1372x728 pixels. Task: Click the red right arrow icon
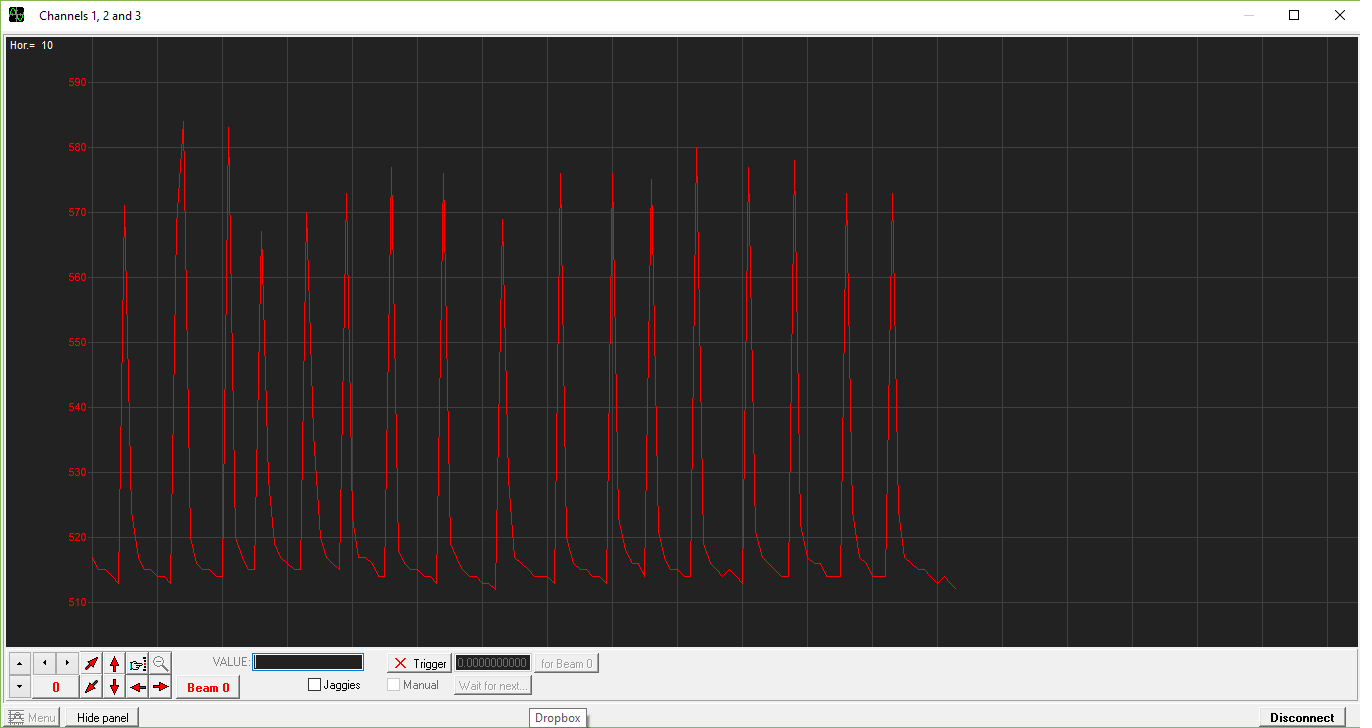pyautogui.click(x=161, y=687)
